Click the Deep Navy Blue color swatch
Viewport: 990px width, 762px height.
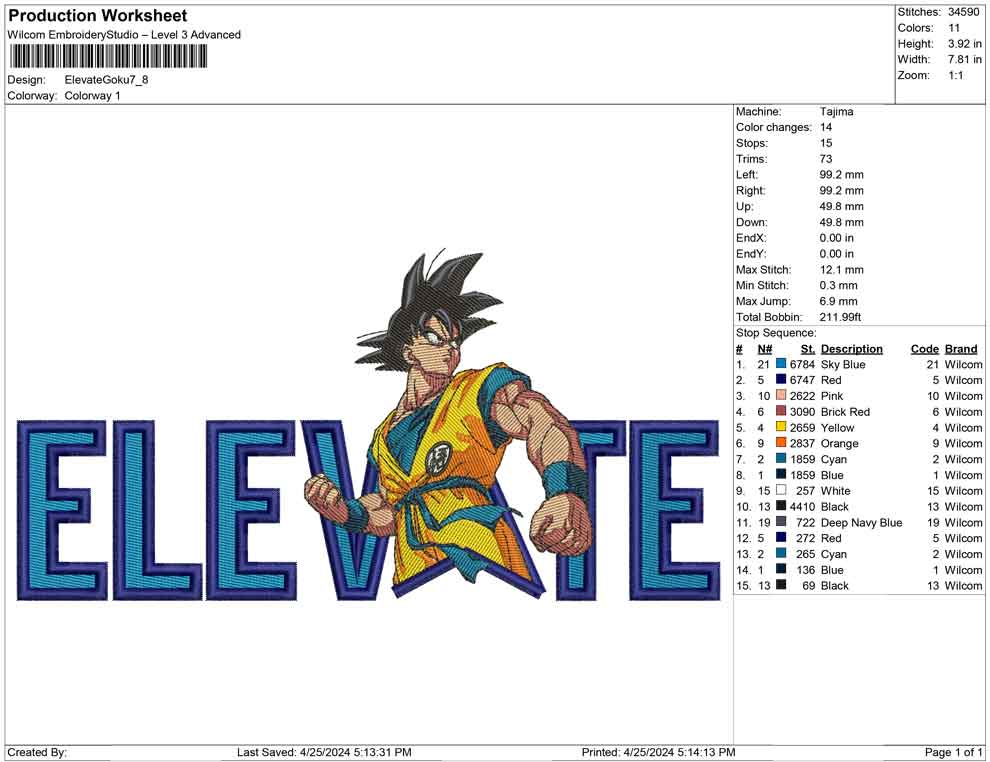[780, 522]
